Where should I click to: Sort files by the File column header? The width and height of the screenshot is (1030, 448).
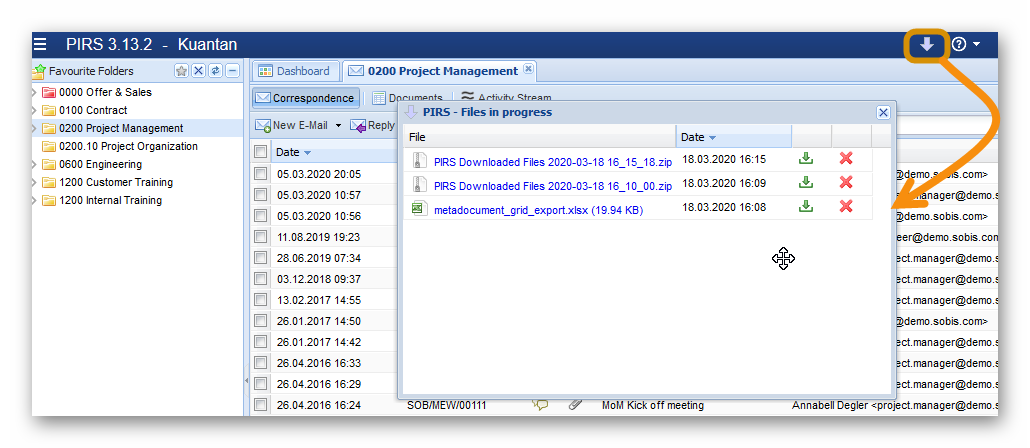(x=539, y=137)
